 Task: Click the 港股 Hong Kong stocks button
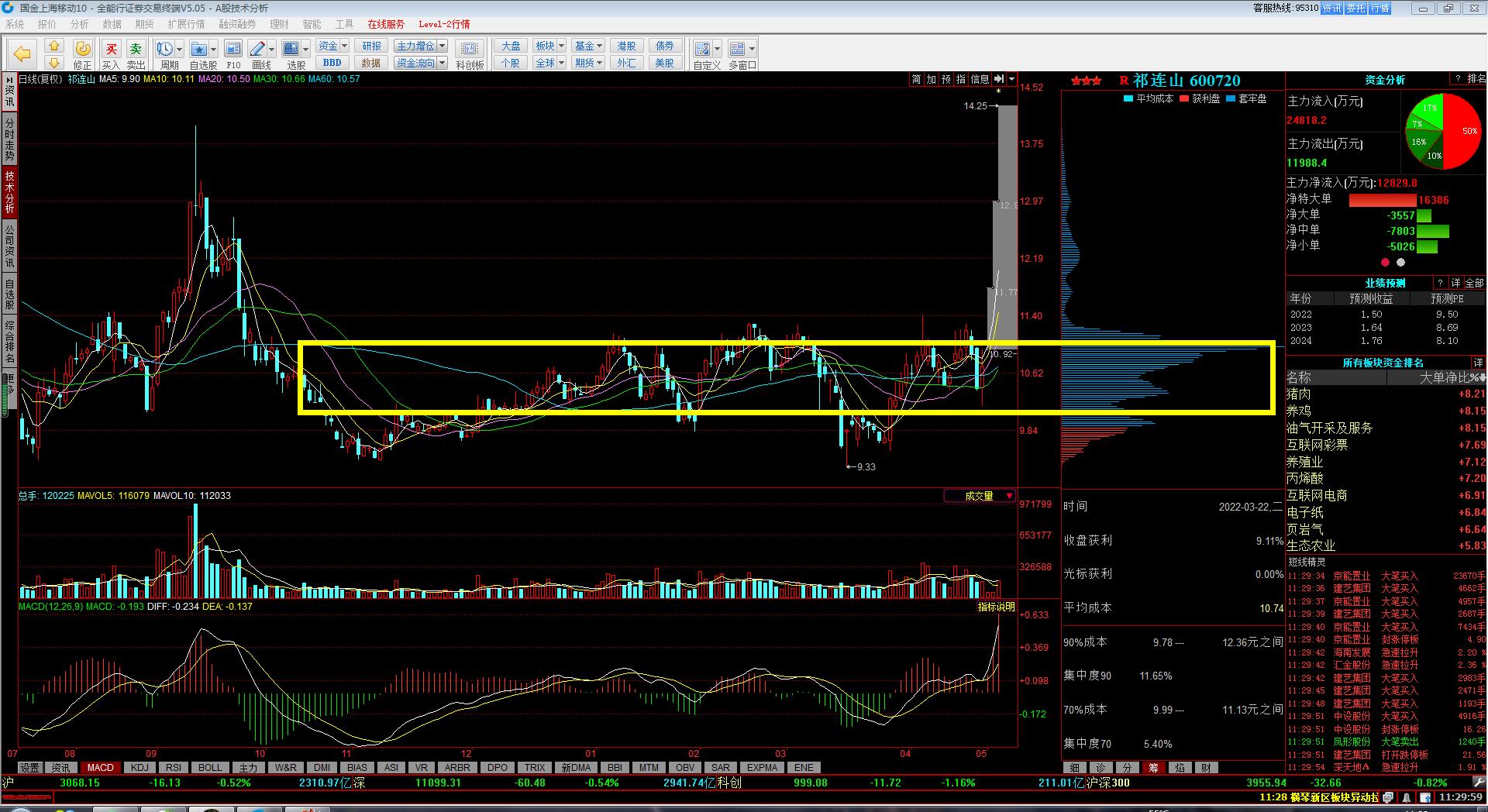coord(626,46)
